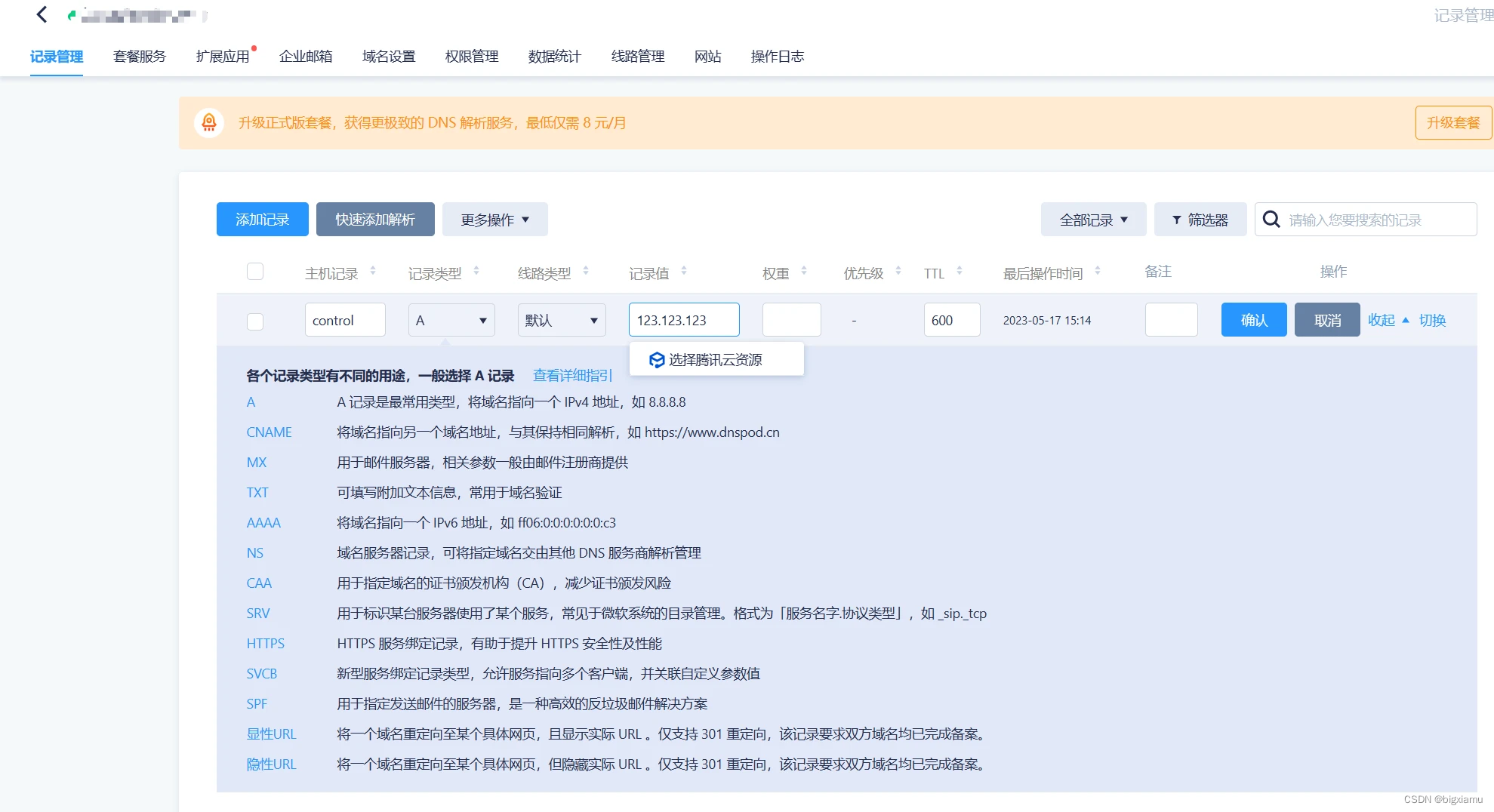Click the 筛选器 button

point(1200,220)
